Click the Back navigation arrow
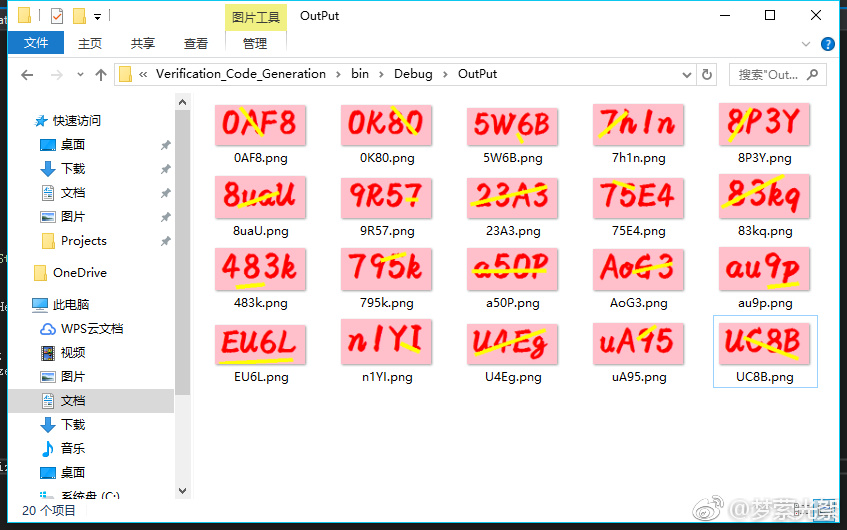The image size is (847, 530). (27, 75)
